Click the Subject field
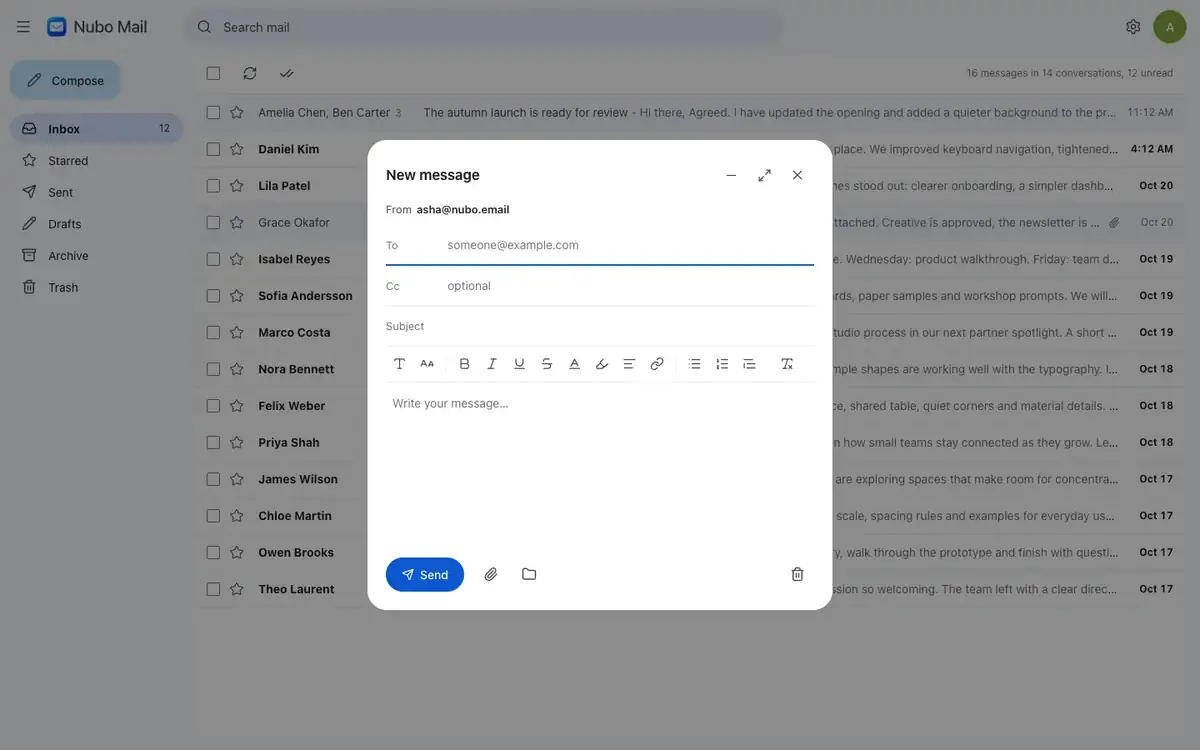 600,326
